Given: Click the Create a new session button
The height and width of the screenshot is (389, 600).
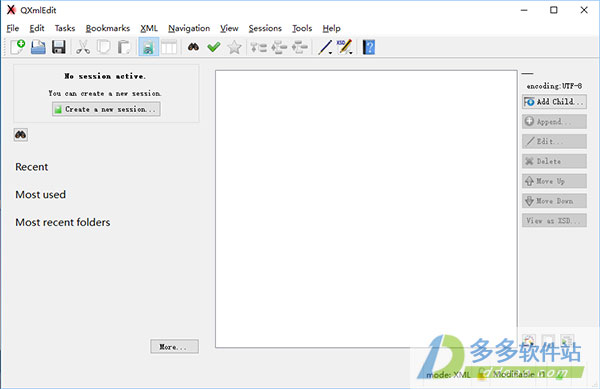Looking at the screenshot, I should click(106, 109).
